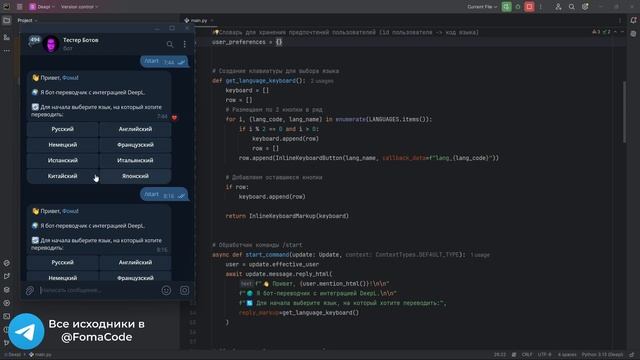Open Code With Me icon
Viewport: 640px width, 360px height.
[558, 7]
